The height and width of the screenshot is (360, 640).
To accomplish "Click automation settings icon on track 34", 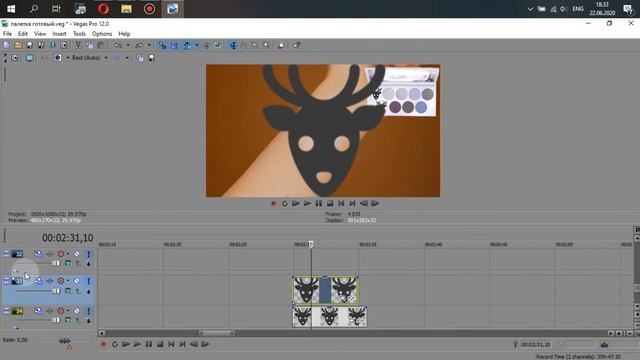I will pos(61,311).
